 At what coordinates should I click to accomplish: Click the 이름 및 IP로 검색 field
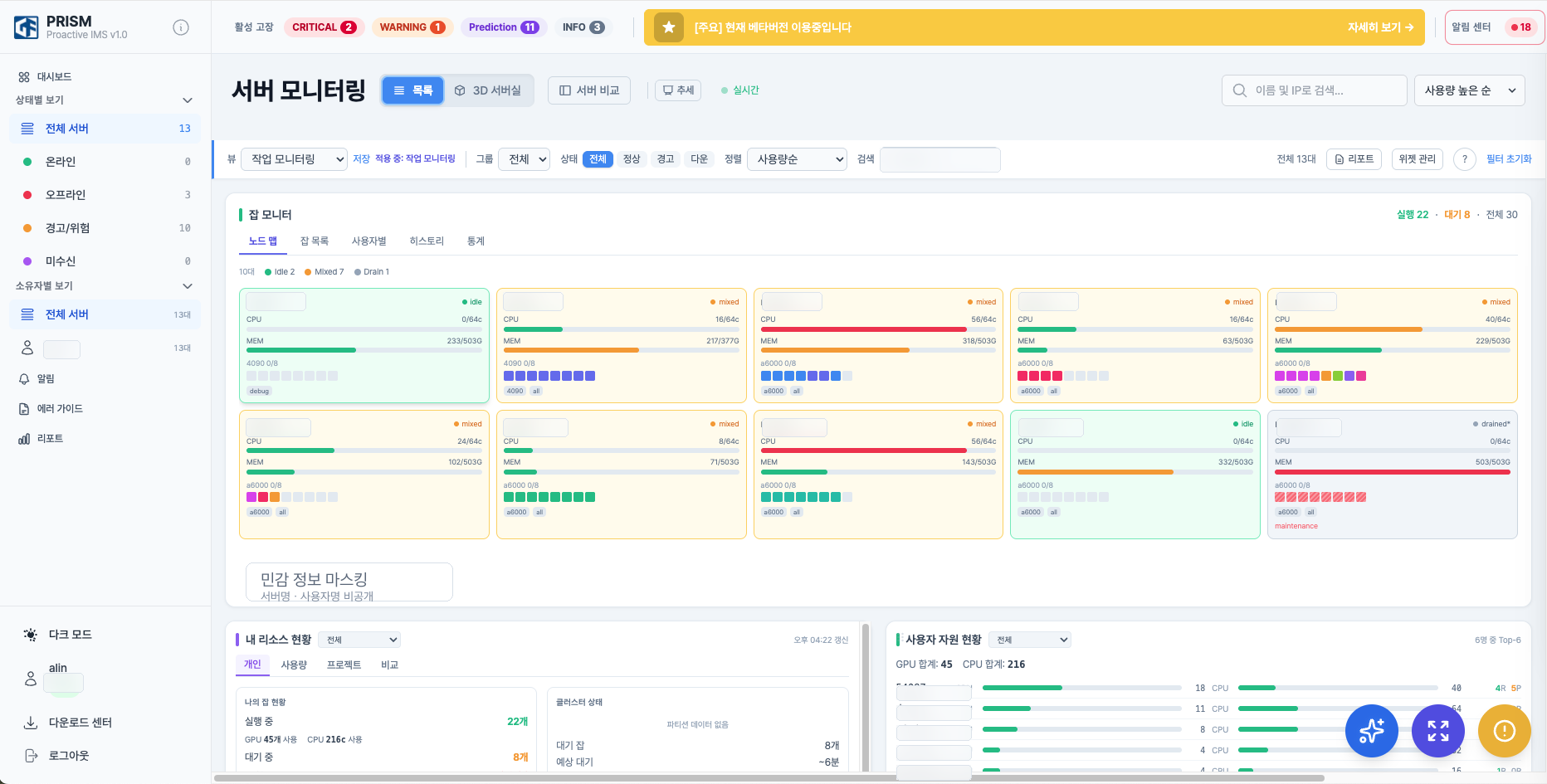coord(1314,90)
